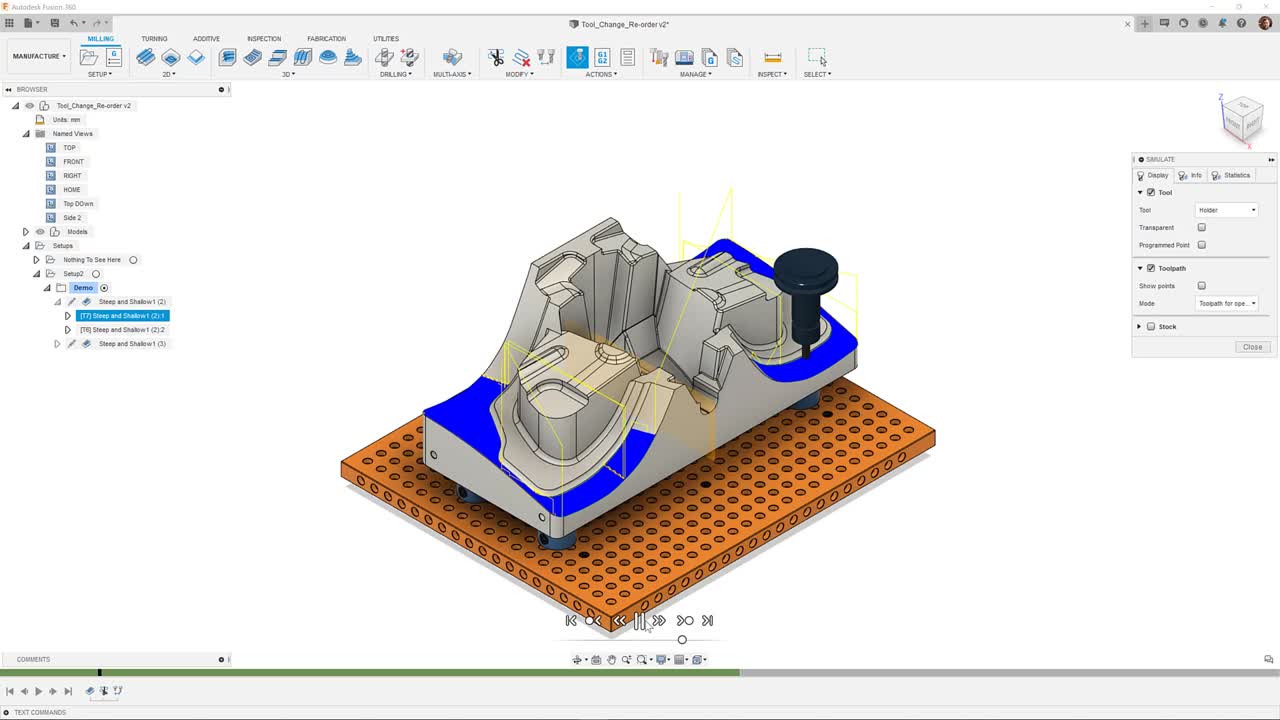Screen dimensions: 1280x720
Task: Toggle the Tool checkbox in Simulate panel
Action: point(1151,192)
